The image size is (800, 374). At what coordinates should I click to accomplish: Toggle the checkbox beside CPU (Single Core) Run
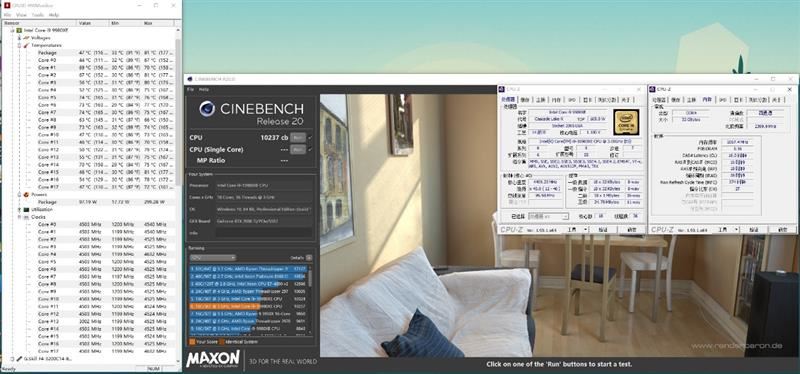coord(310,149)
